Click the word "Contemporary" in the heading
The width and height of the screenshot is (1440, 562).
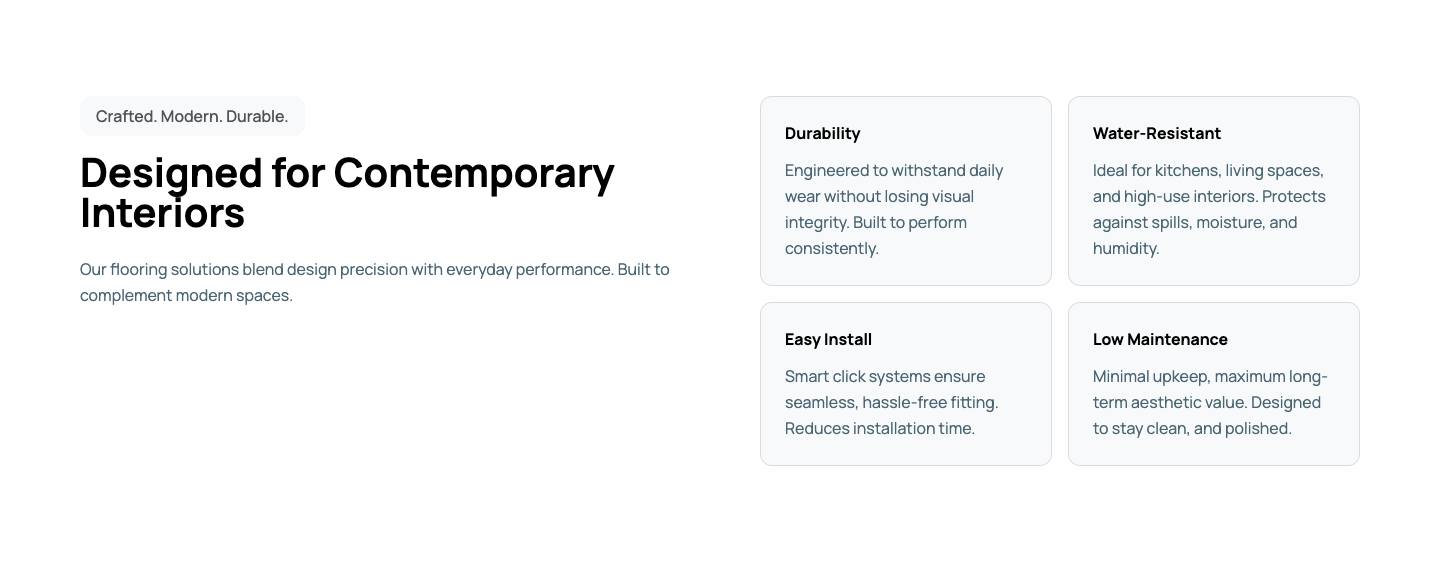coord(474,173)
